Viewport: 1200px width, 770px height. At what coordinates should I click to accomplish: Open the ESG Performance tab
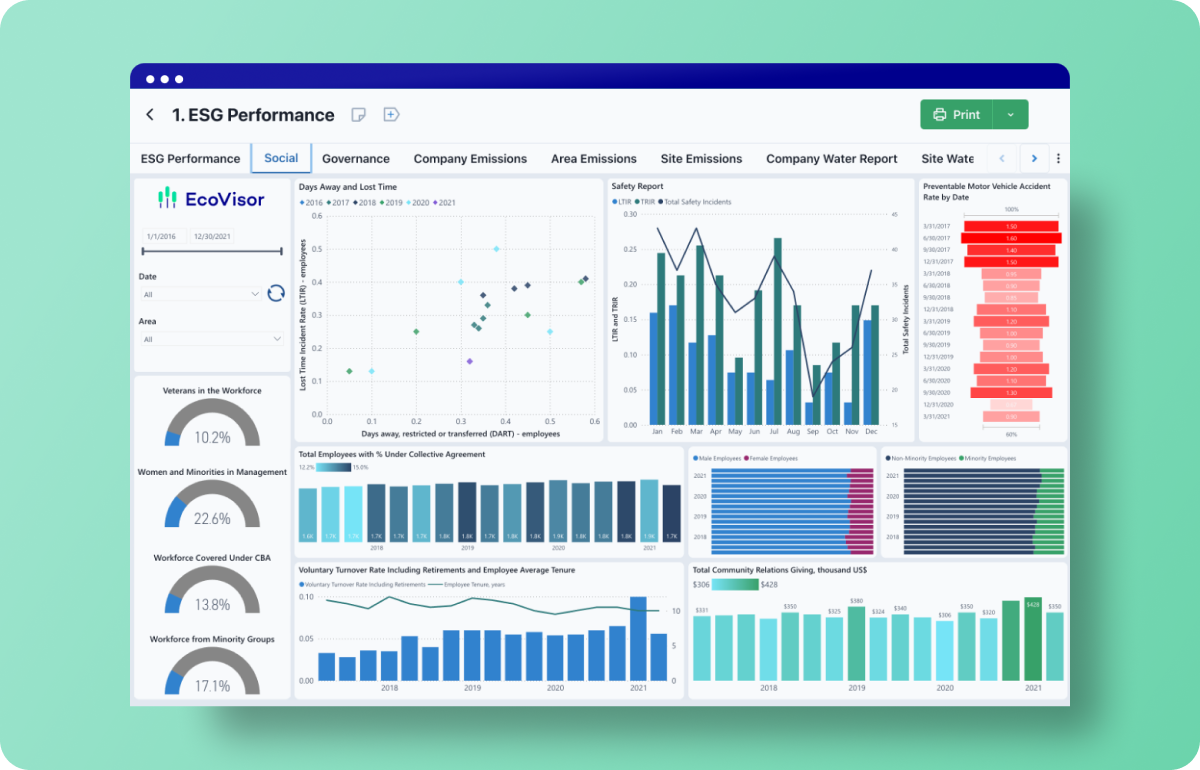click(x=190, y=159)
